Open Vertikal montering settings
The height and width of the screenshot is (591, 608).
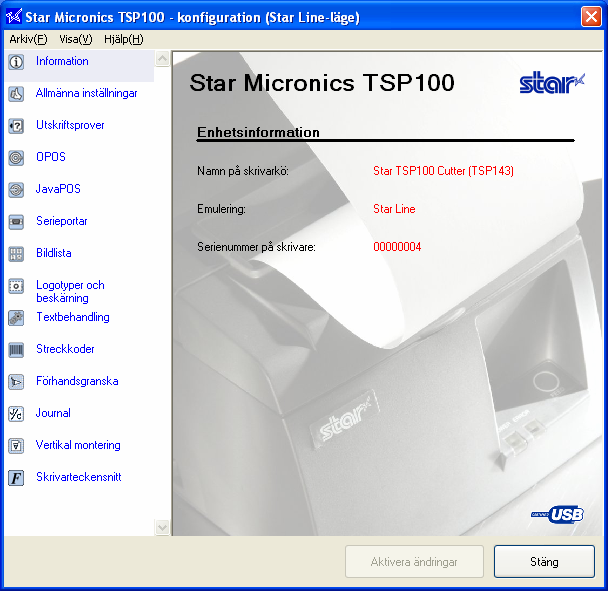78,445
